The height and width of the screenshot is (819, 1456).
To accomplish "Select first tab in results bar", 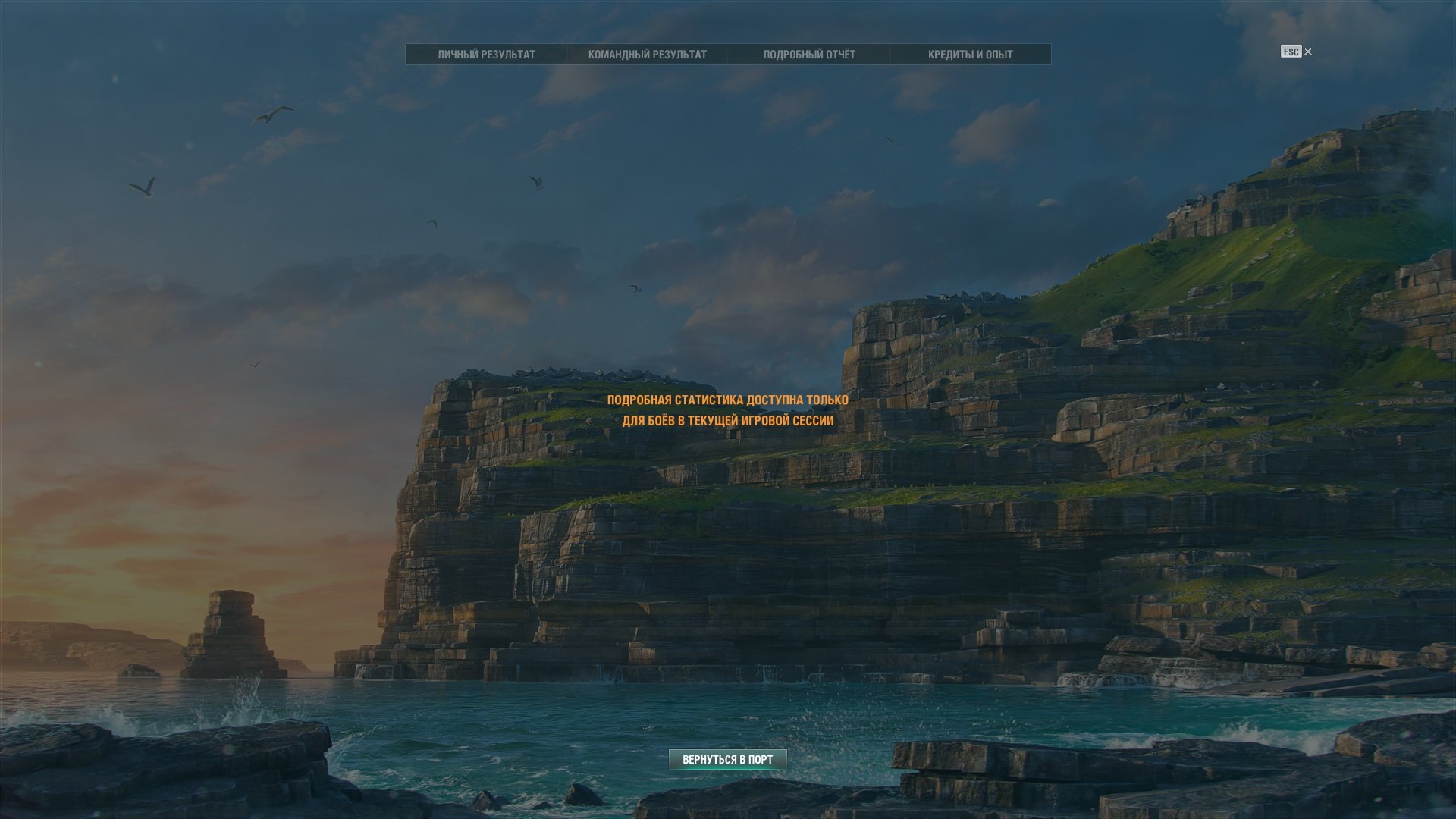I will pyautogui.click(x=486, y=55).
